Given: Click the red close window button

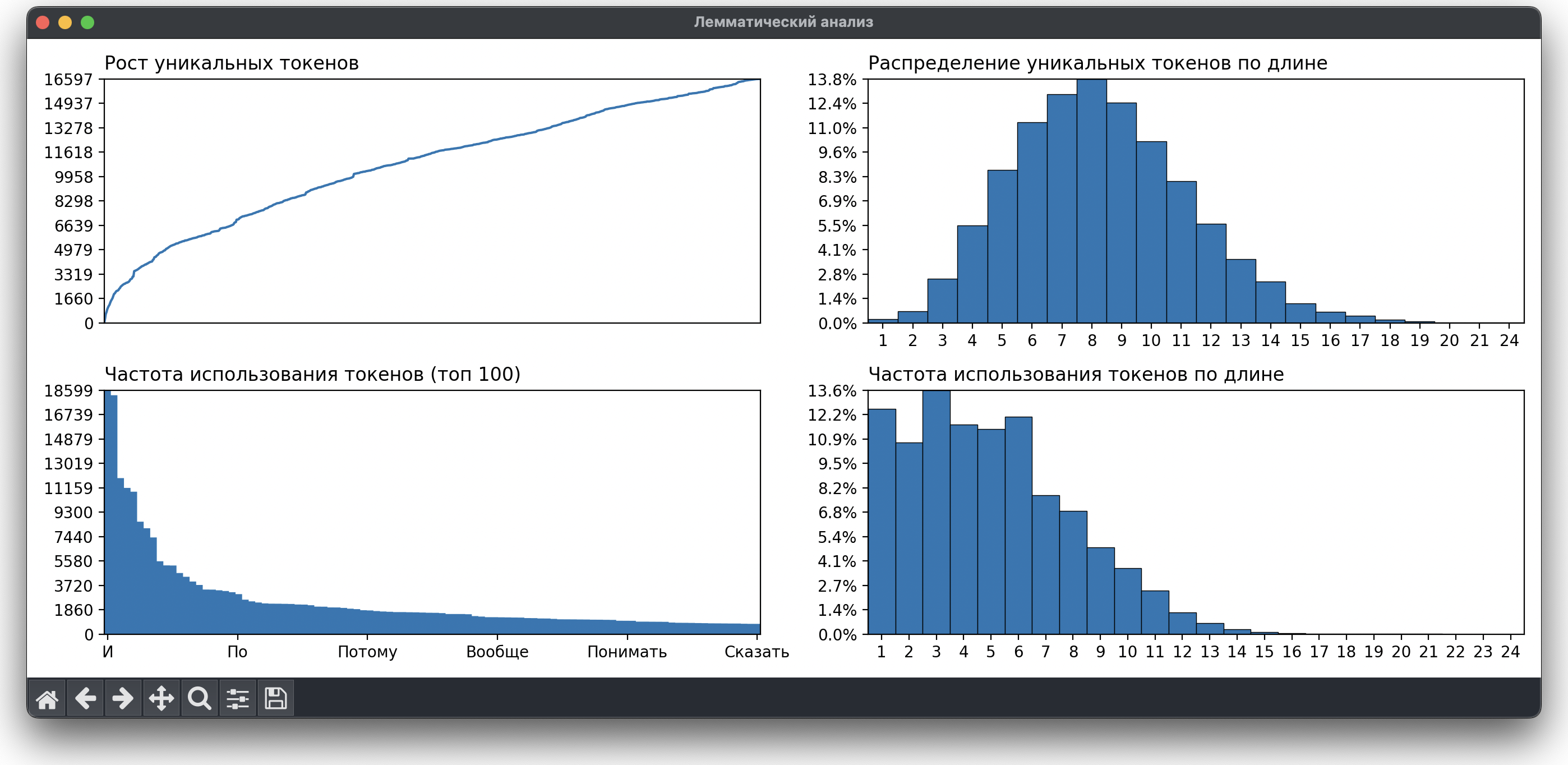Looking at the screenshot, I should coord(43,22).
